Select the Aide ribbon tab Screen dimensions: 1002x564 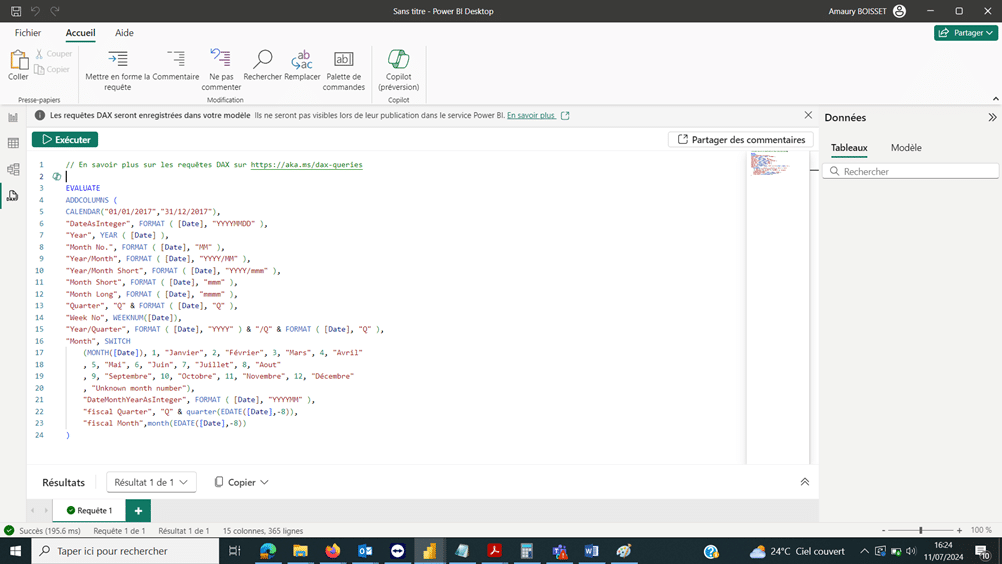124,33
